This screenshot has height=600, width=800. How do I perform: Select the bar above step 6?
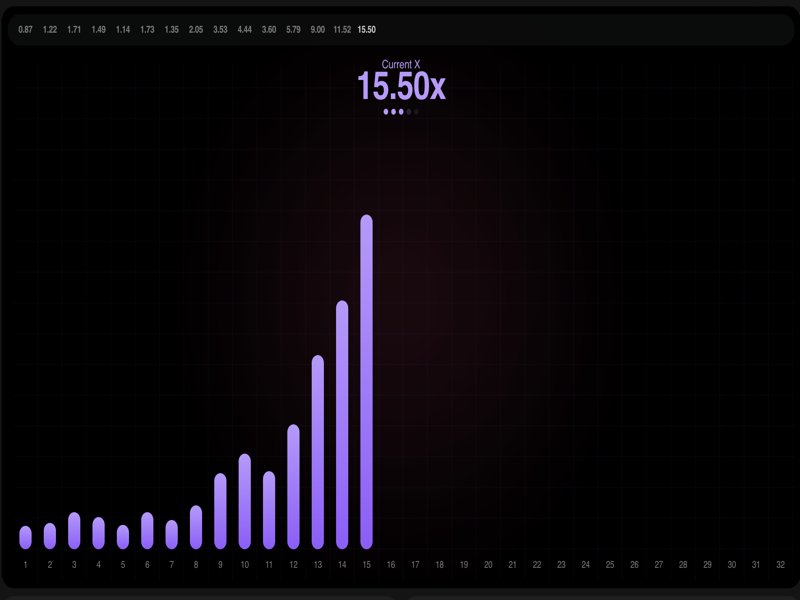[147, 531]
